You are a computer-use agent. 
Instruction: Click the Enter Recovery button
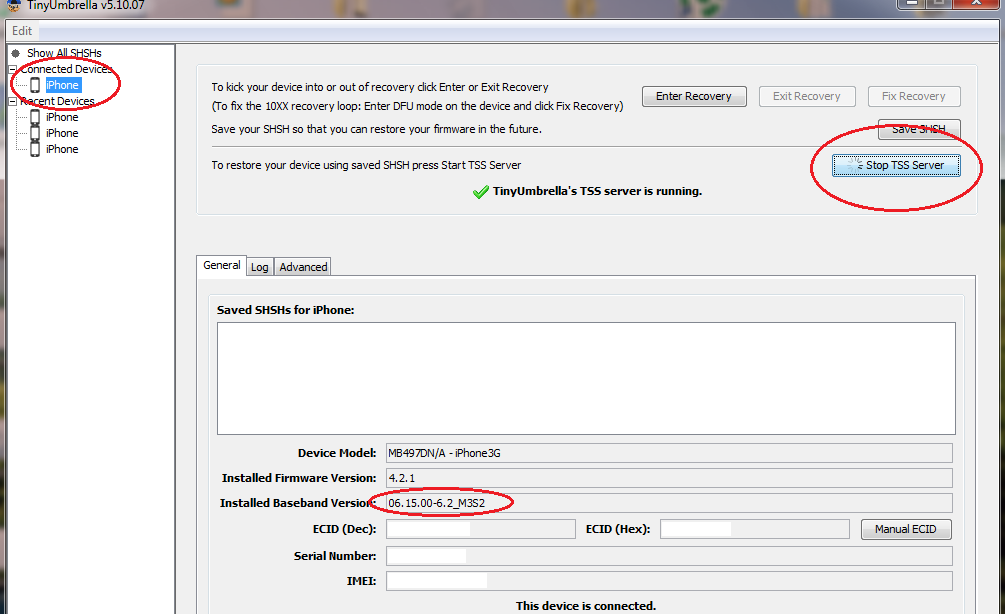694,96
